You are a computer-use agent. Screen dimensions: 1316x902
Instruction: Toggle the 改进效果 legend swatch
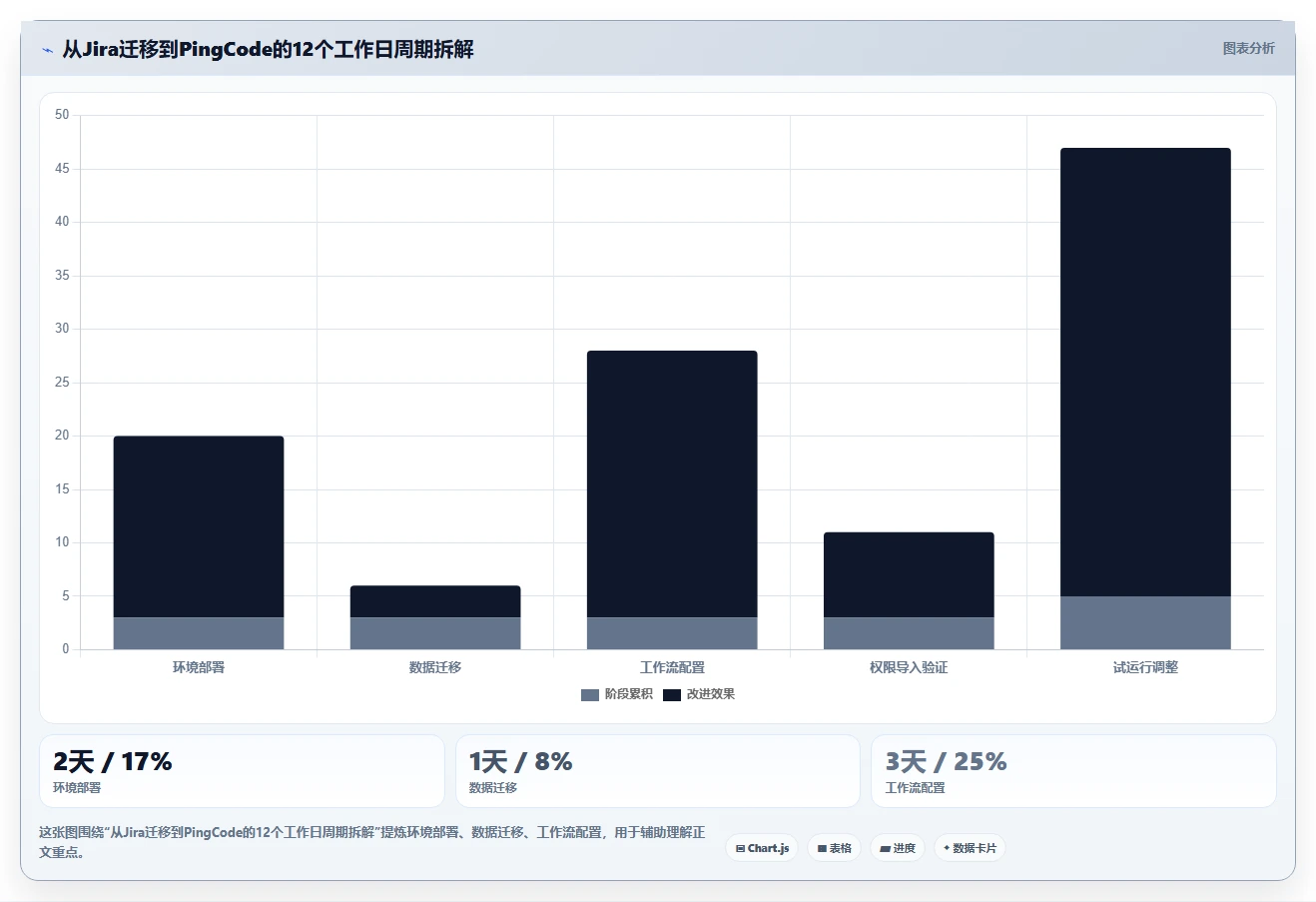(x=672, y=694)
